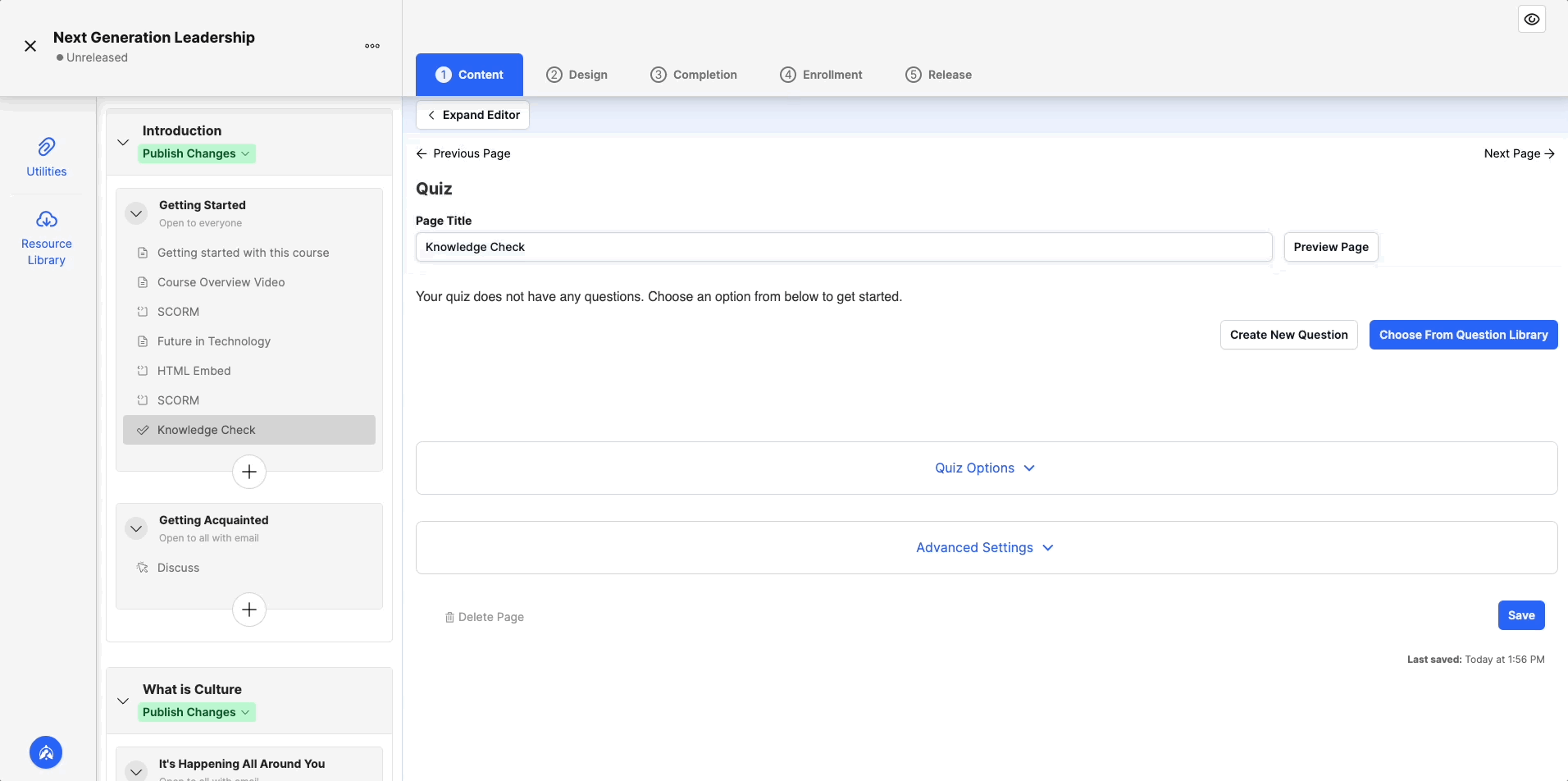Expand the Advanced Settings panel
This screenshot has width=1568, height=781.
coord(984,547)
